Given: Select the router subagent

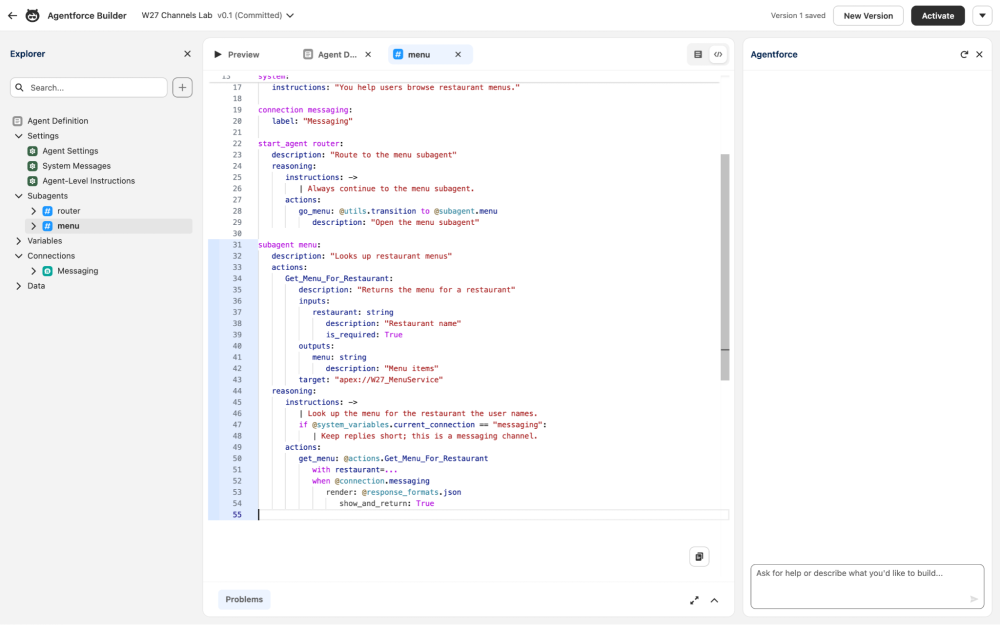Looking at the screenshot, I should coord(69,211).
